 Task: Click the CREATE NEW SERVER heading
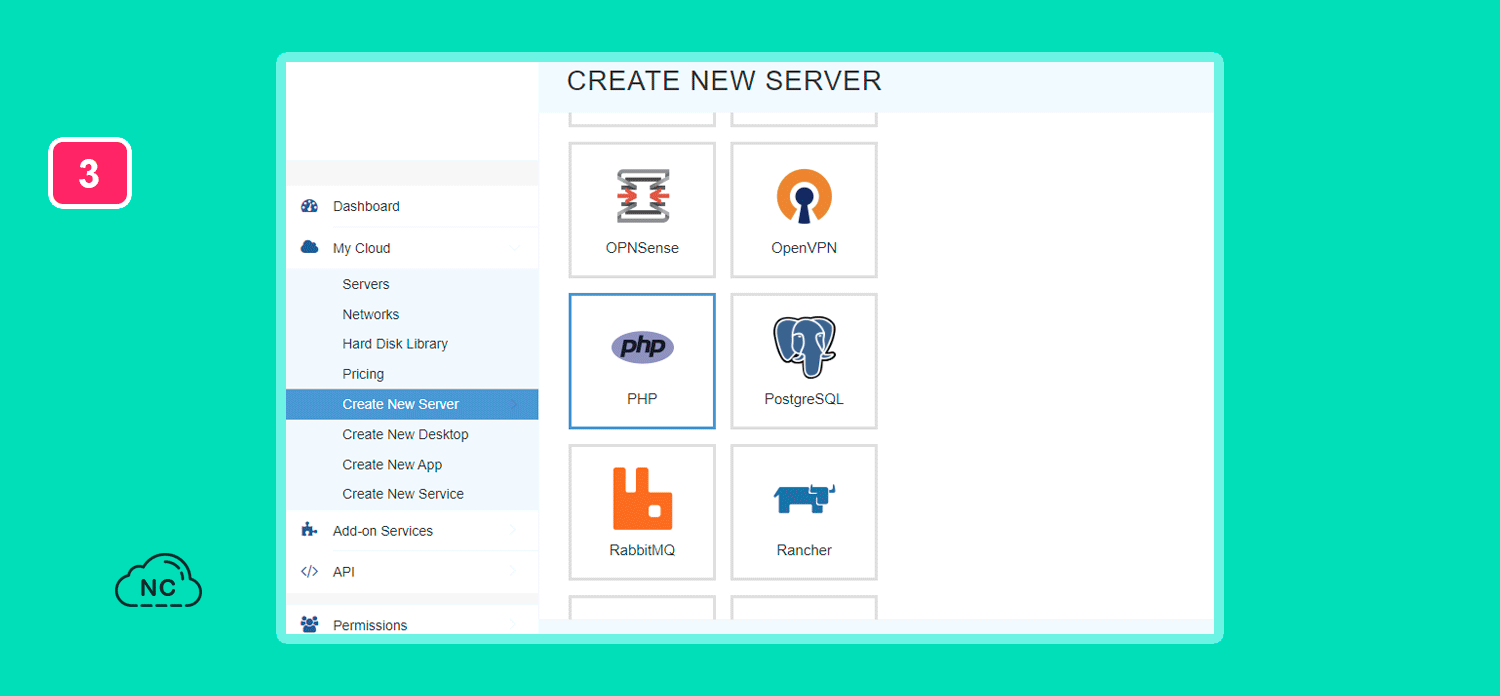click(x=724, y=81)
